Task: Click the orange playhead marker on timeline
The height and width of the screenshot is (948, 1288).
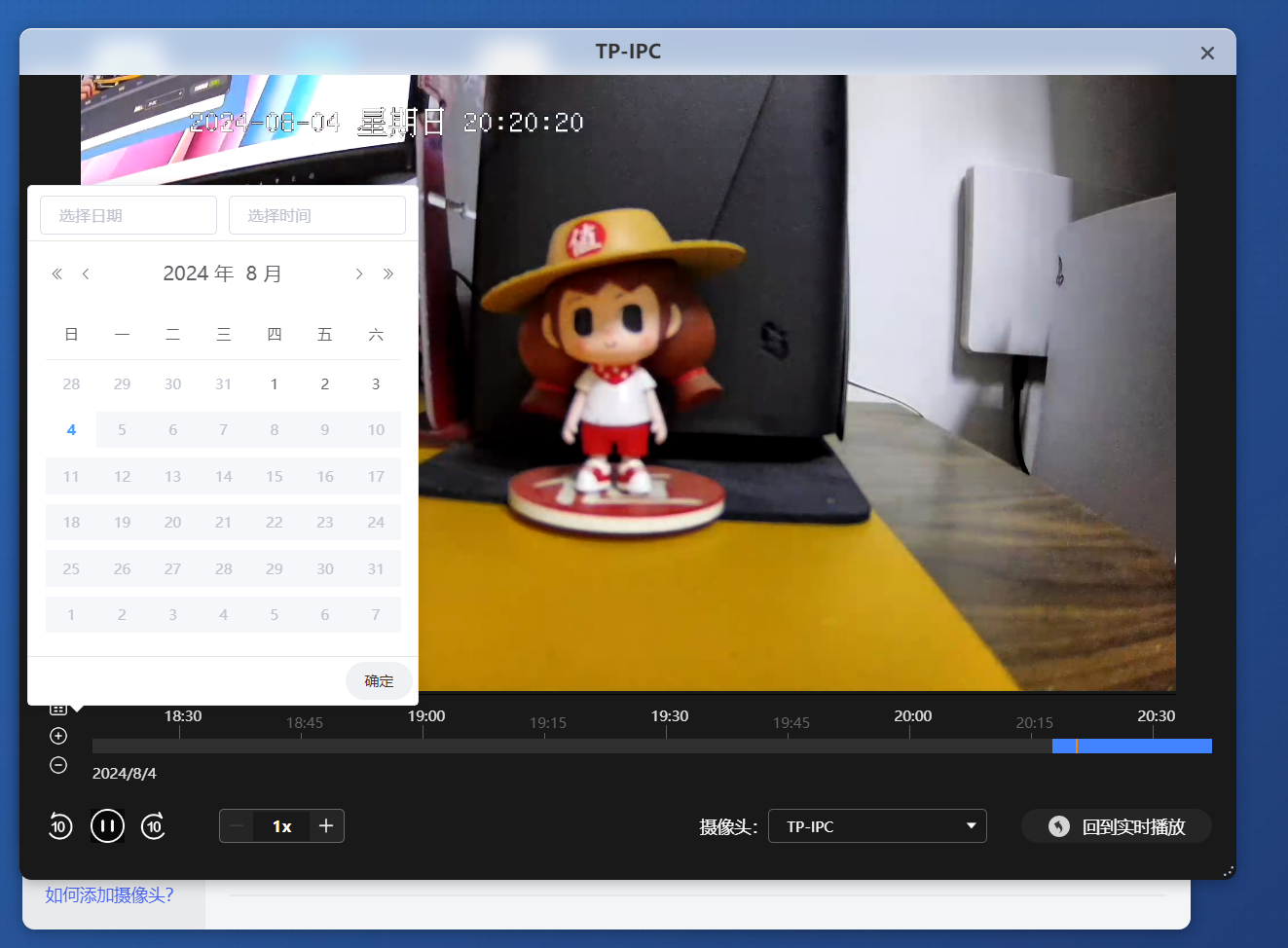Action: (x=1076, y=746)
